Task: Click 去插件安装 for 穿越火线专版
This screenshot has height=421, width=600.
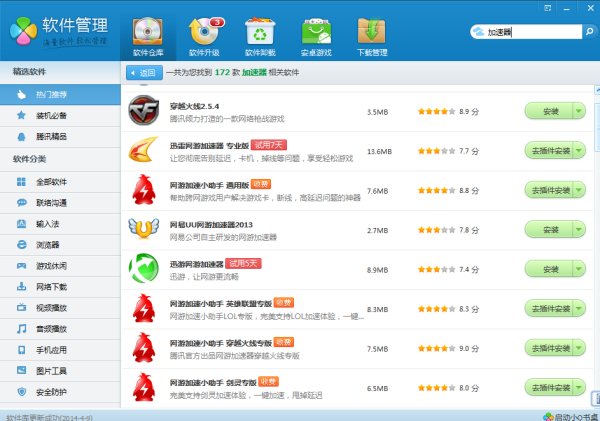Action: [549, 348]
